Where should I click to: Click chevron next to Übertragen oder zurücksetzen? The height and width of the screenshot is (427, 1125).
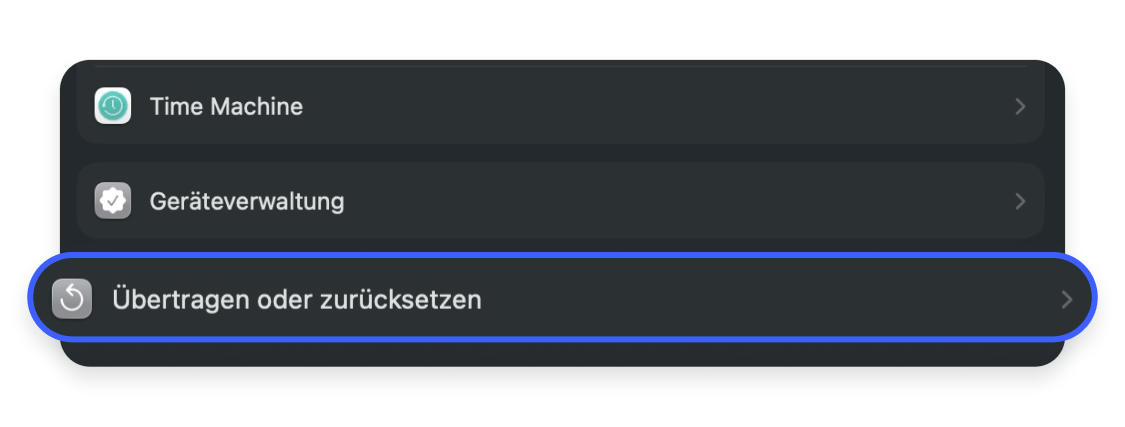[1067, 299]
